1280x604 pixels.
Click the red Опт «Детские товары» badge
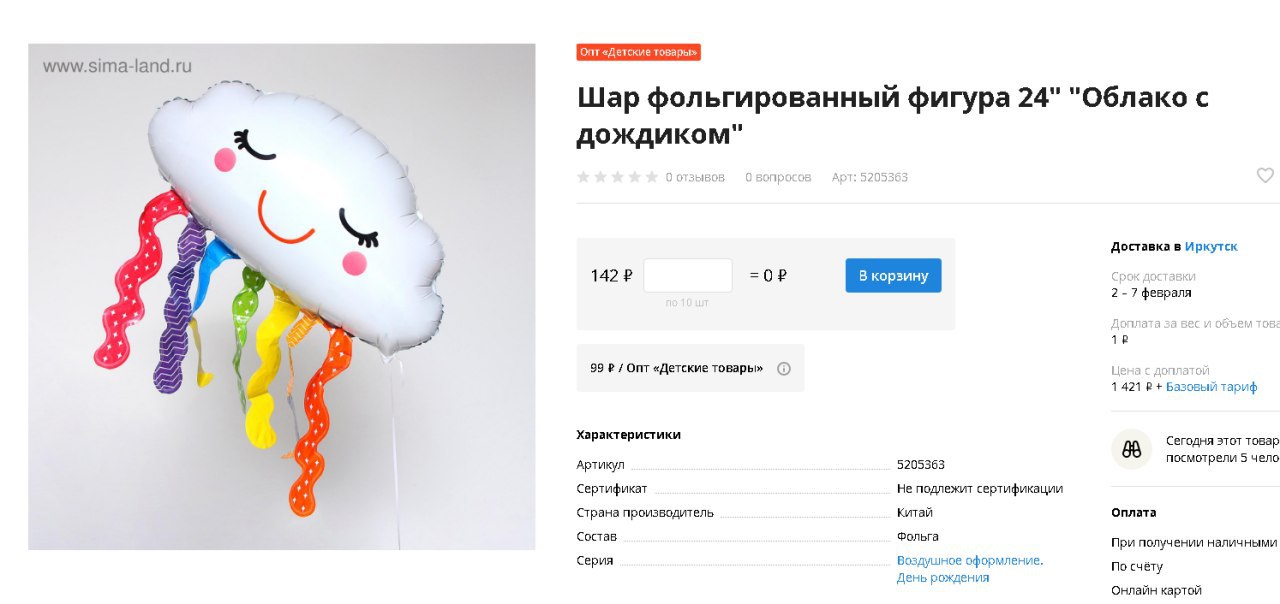(x=638, y=53)
